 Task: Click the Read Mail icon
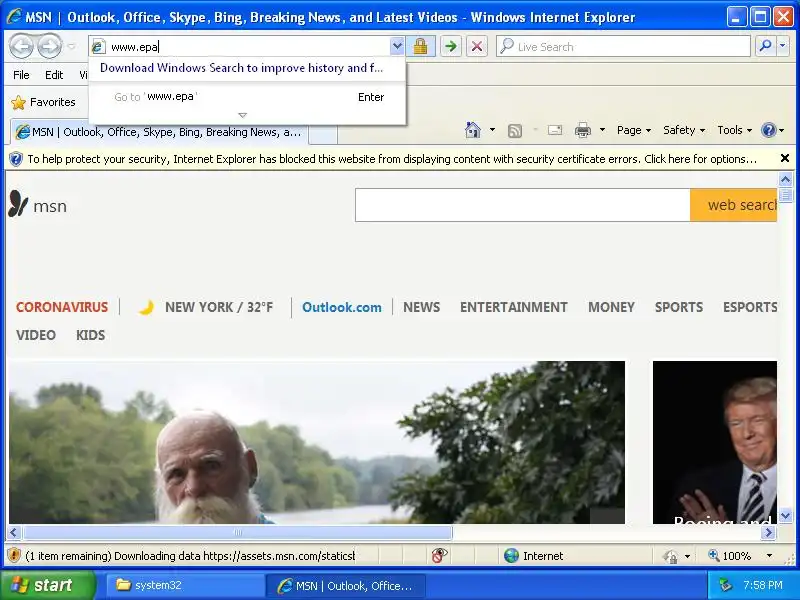point(555,131)
